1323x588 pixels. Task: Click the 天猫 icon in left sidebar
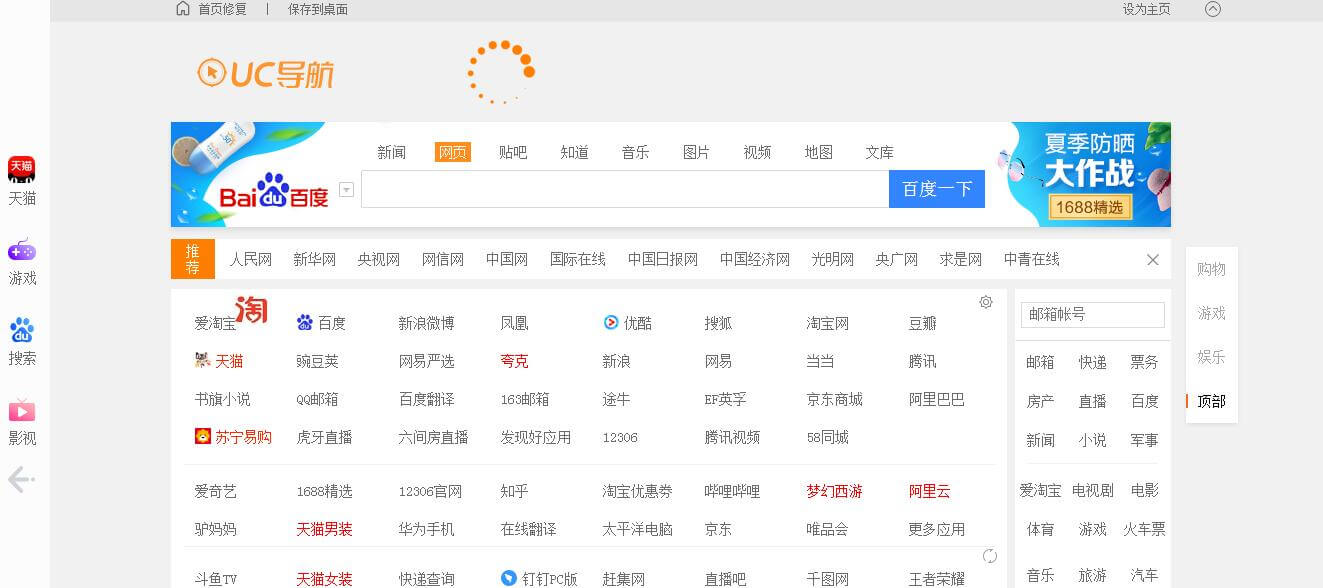point(21,168)
